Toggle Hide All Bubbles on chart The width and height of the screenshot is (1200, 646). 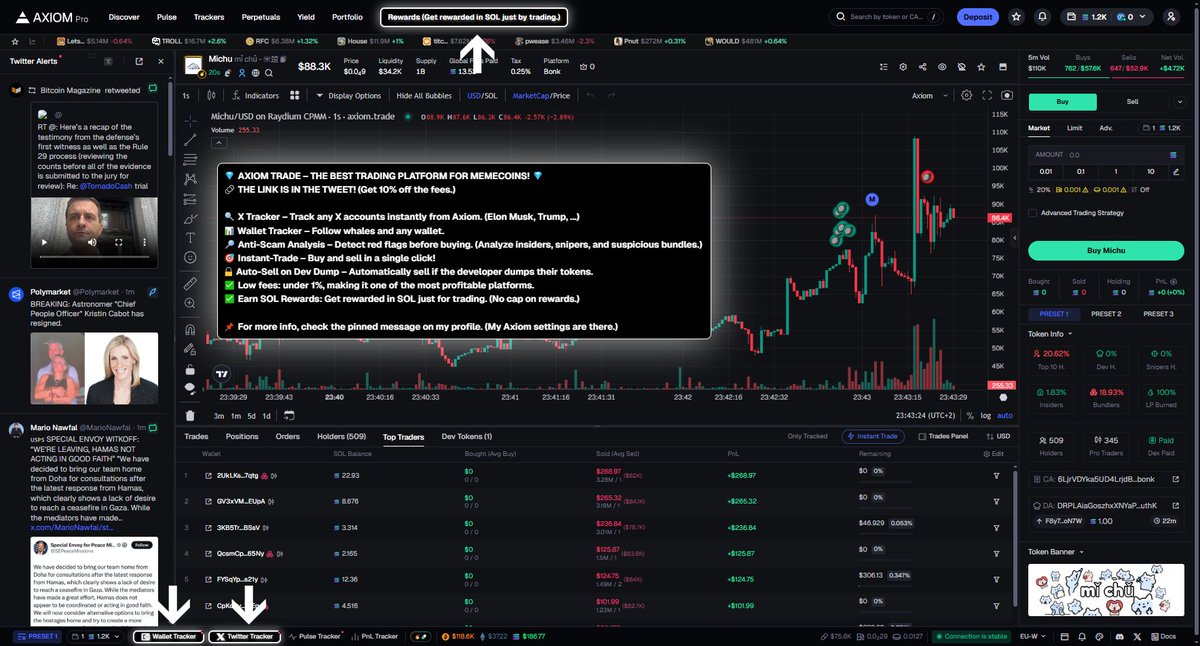(x=424, y=96)
